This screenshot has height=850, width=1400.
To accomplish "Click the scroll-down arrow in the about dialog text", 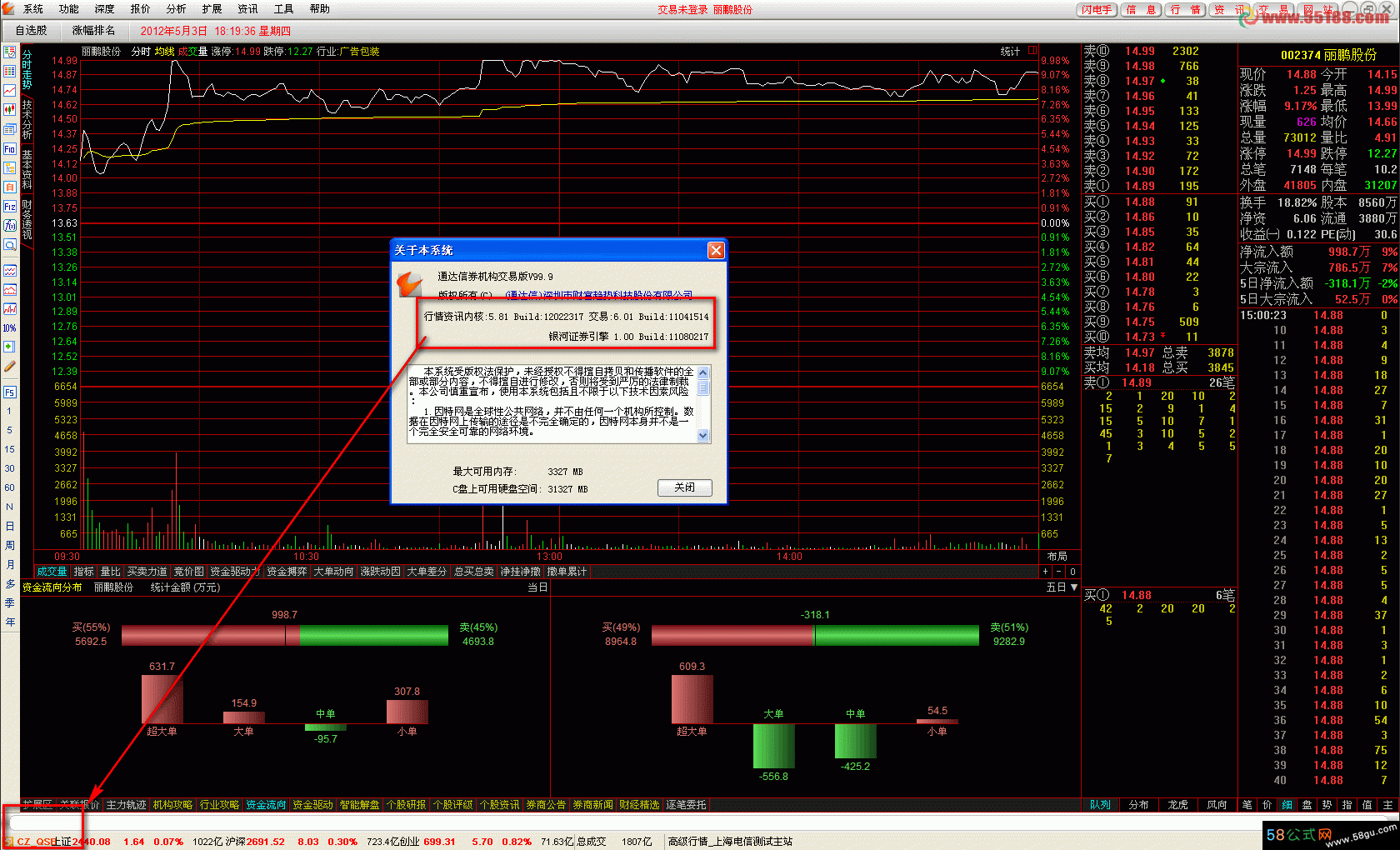I will 703,436.
